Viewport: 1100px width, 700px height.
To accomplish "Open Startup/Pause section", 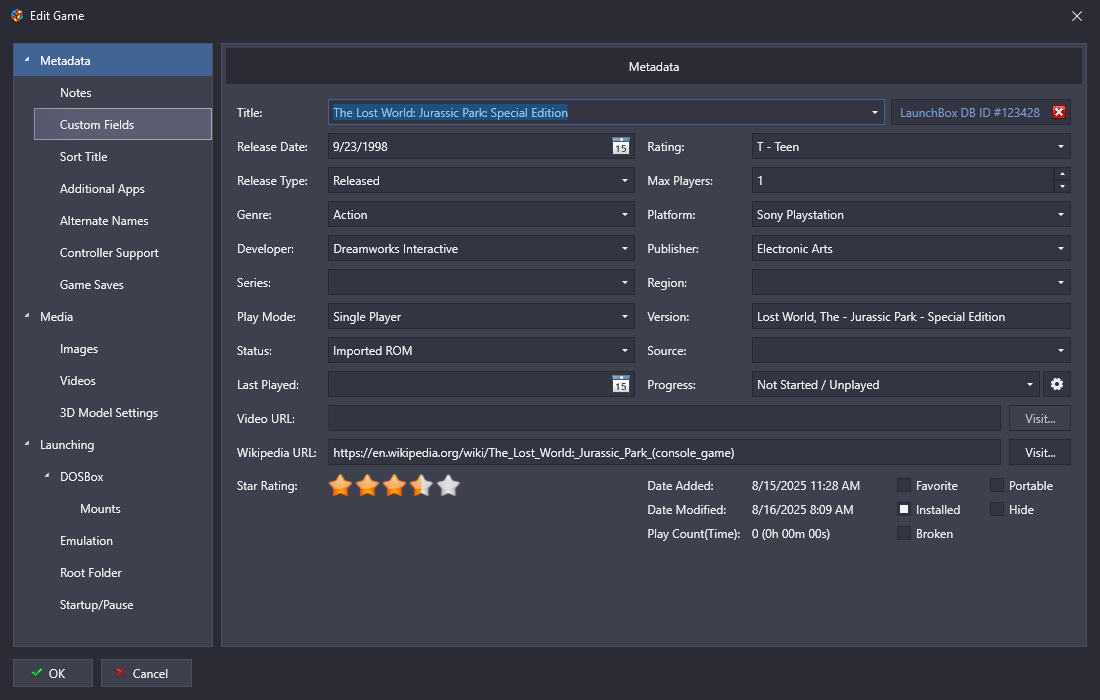I will [96, 605].
